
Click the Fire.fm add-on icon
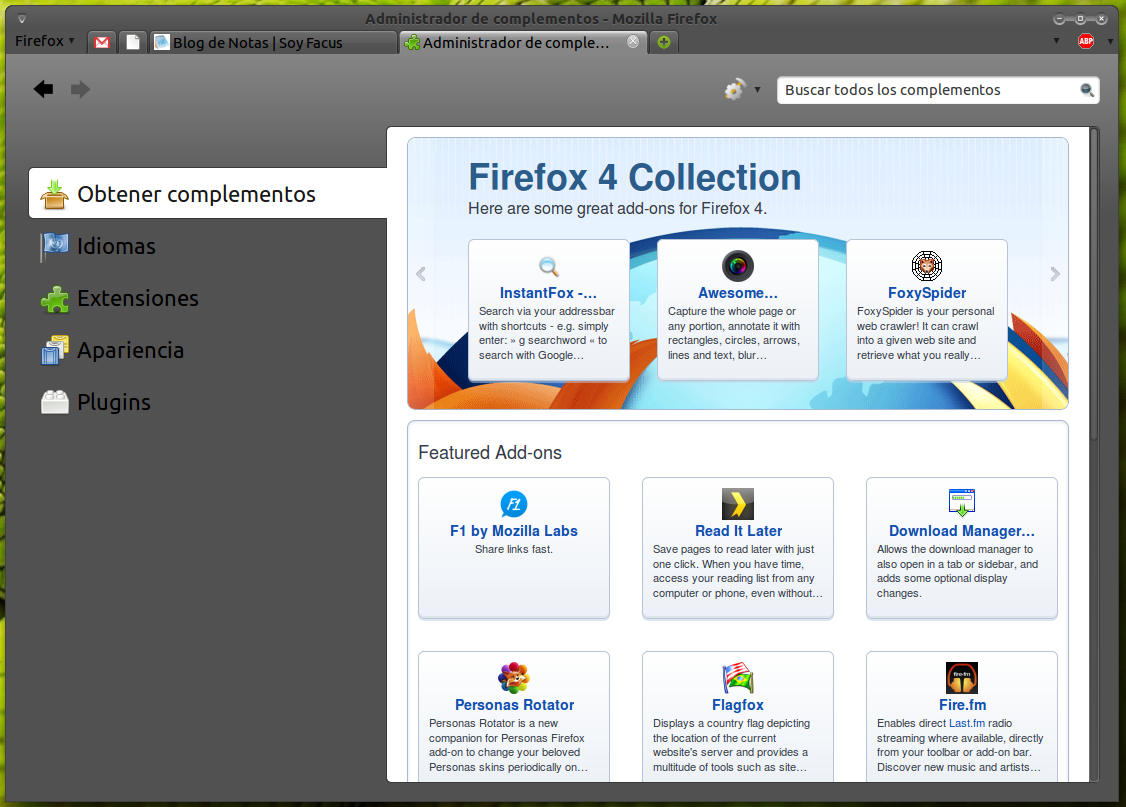click(x=961, y=677)
